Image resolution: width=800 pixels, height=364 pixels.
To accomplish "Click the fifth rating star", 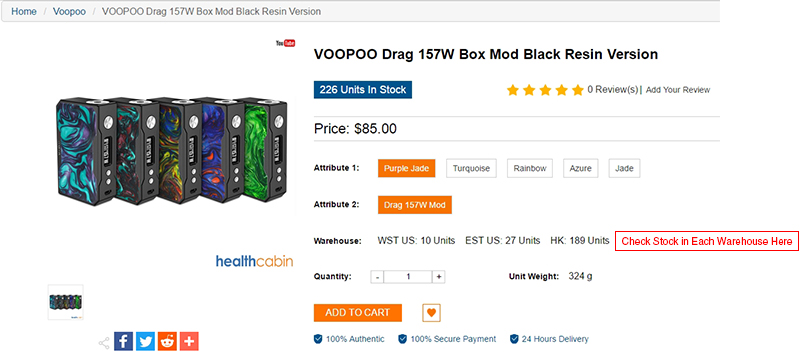I will tap(578, 90).
